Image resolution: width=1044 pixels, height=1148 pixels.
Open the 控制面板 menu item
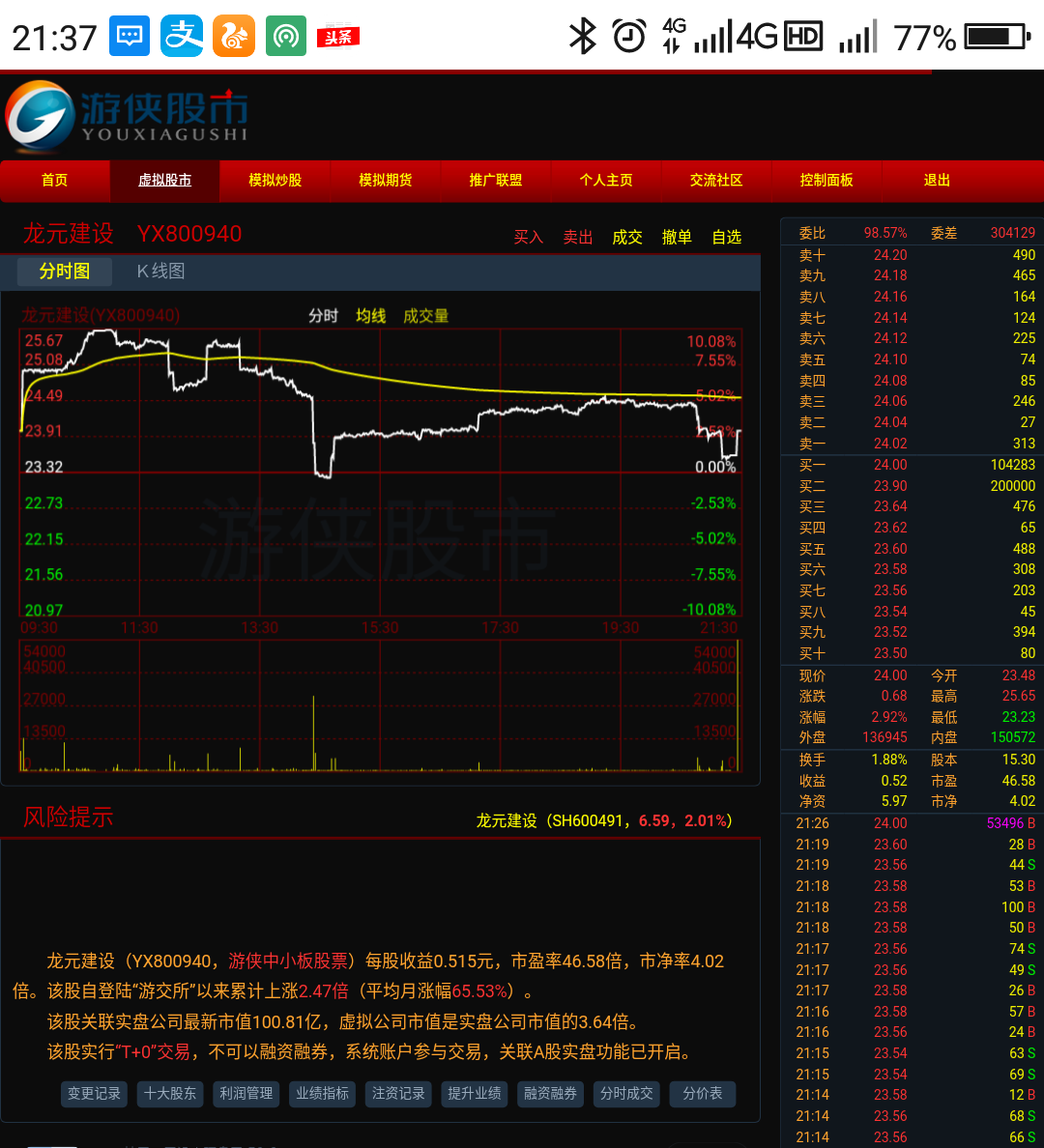point(826,181)
